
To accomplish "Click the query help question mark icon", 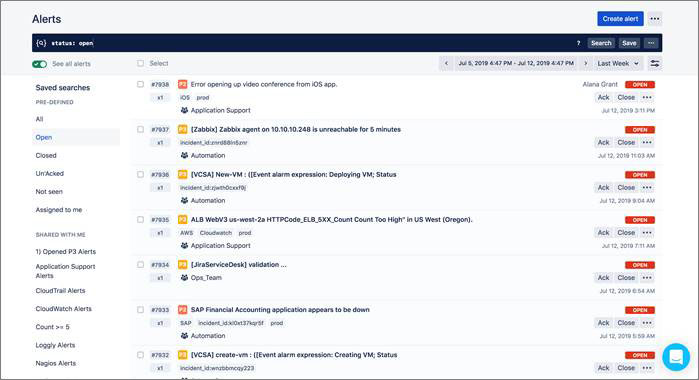I will (578, 43).
